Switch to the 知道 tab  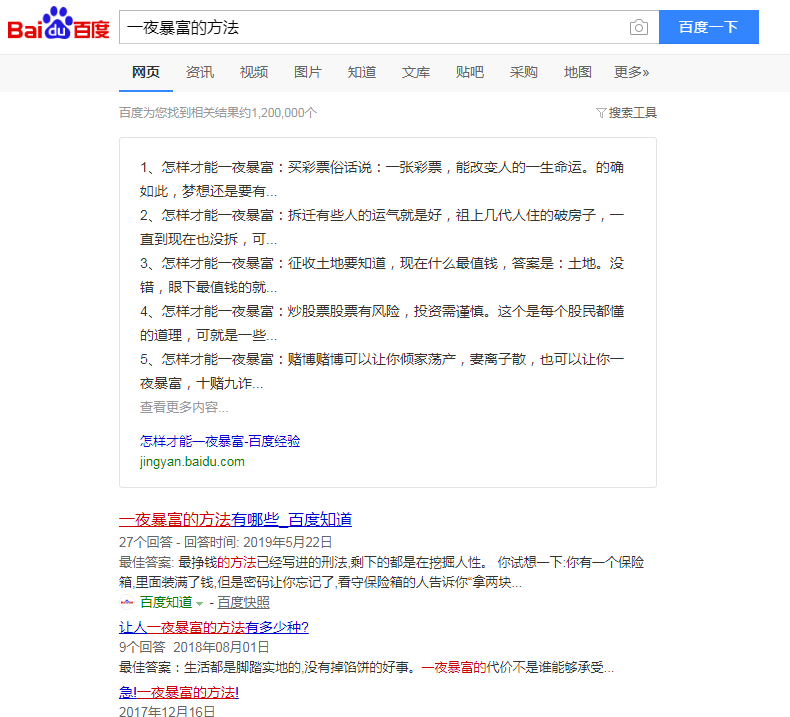pos(362,73)
